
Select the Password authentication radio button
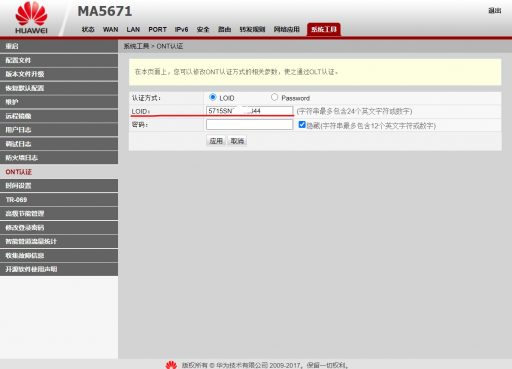point(274,97)
